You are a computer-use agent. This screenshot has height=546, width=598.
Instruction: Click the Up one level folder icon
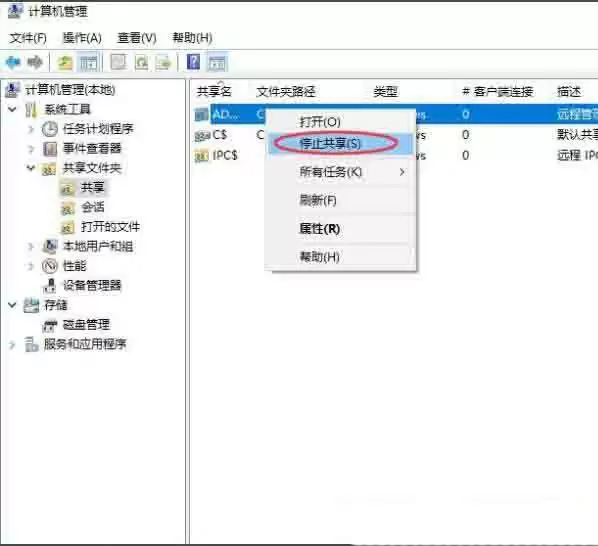click(65, 63)
